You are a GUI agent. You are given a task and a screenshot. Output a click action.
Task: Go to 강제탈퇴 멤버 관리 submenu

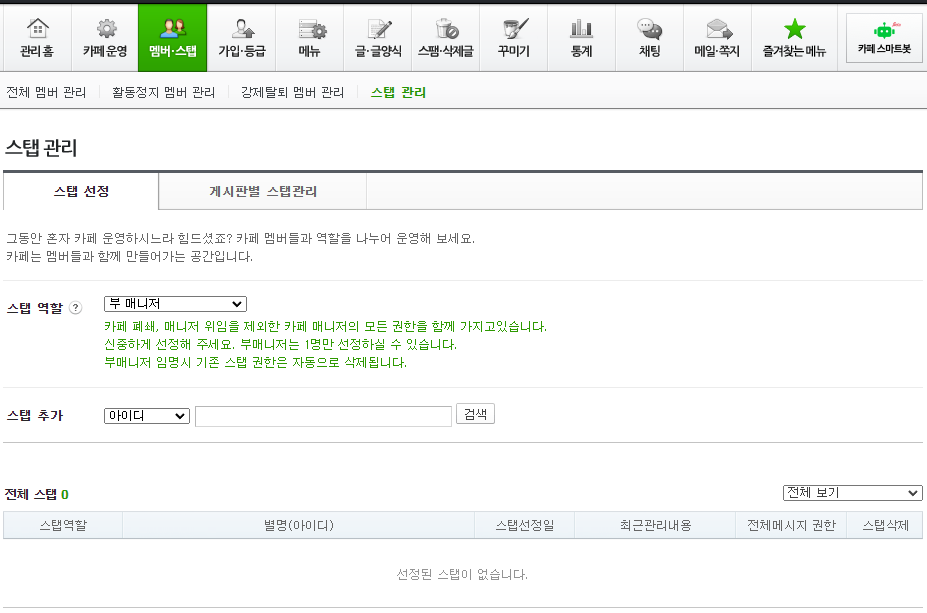click(x=292, y=92)
